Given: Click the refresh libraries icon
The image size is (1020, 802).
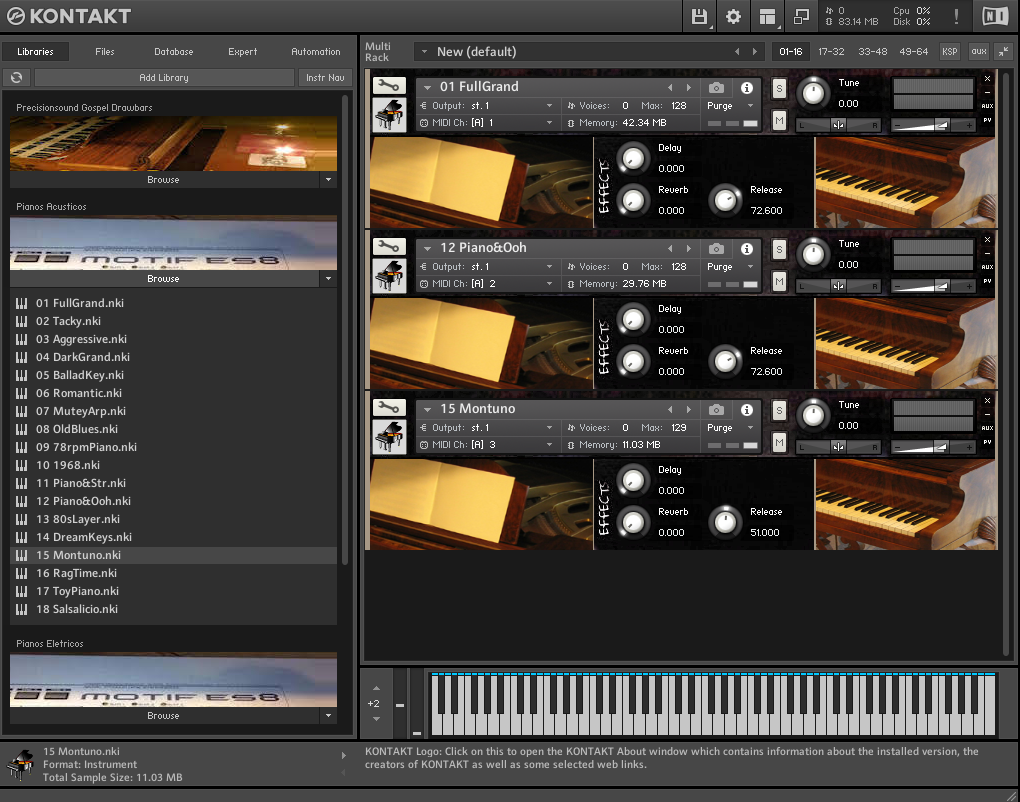Looking at the screenshot, I should point(16,77).
